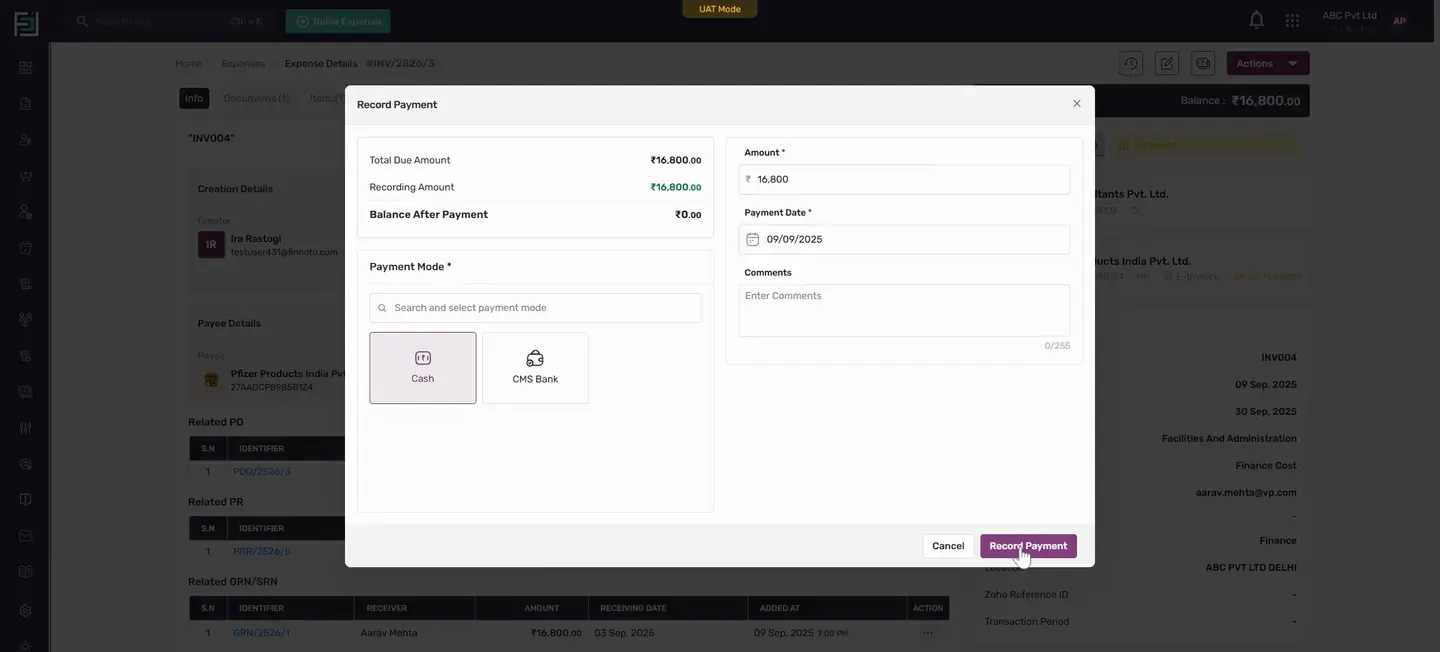This screenshot has width=1440, height=652.
Task: Focus the Payment Date field
Action: point(904,240)
